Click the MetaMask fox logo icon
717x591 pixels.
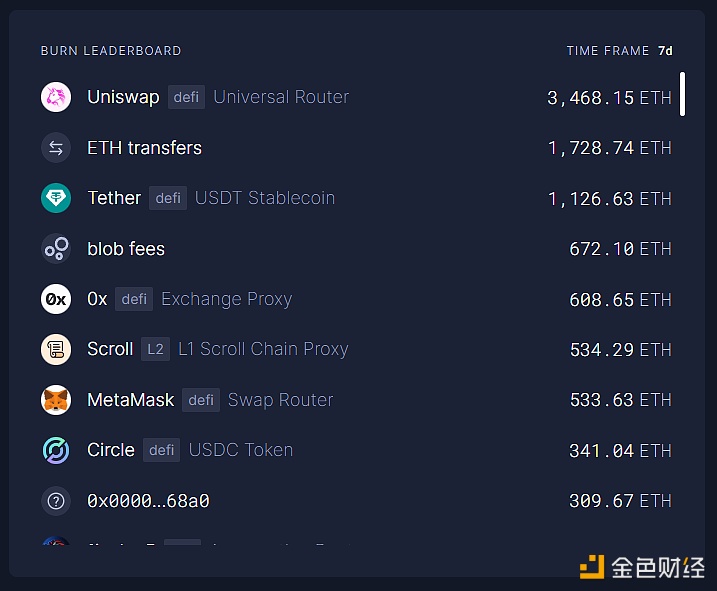pos(56,400)
